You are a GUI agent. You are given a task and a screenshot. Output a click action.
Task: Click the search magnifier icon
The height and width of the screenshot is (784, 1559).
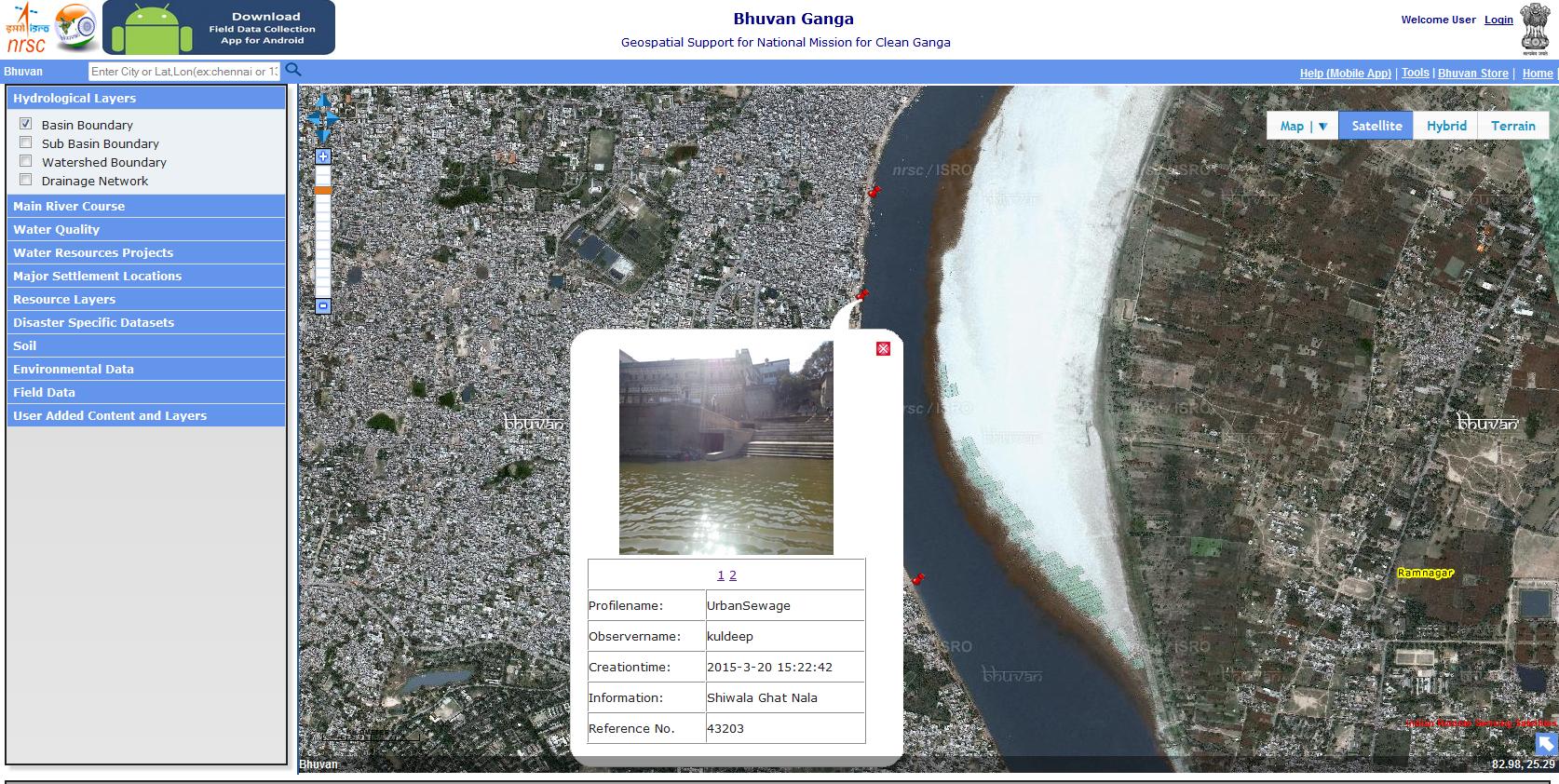(x=293, y=70)
